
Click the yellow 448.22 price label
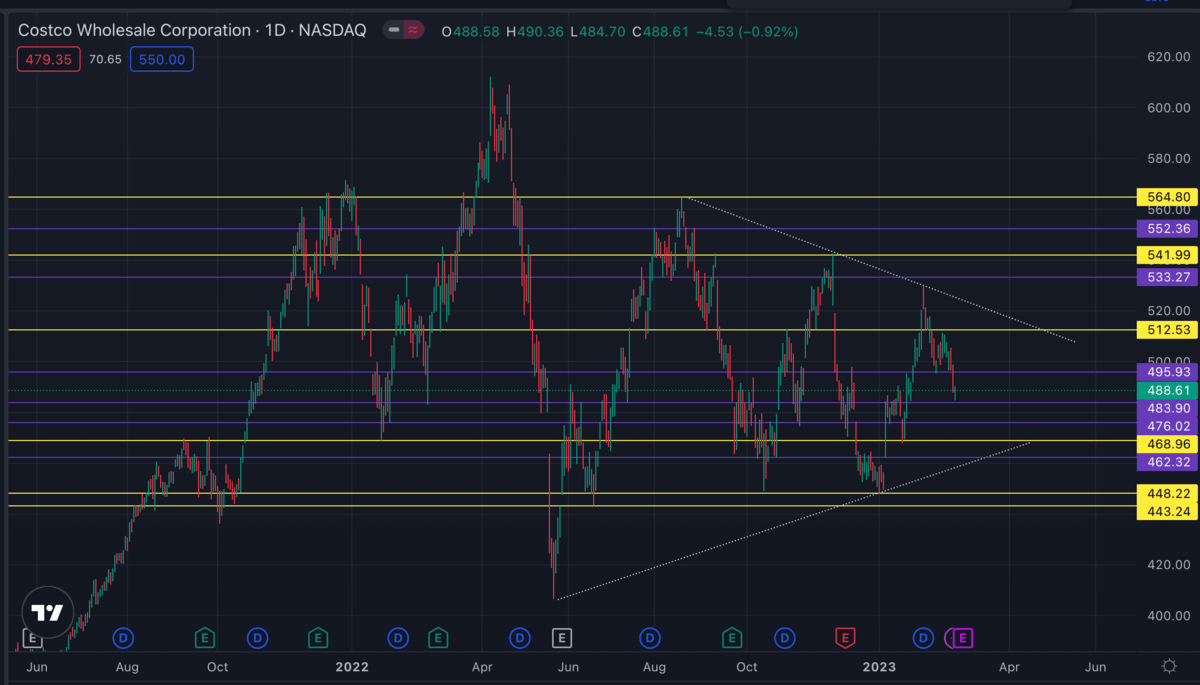(x=1167, y=493)
